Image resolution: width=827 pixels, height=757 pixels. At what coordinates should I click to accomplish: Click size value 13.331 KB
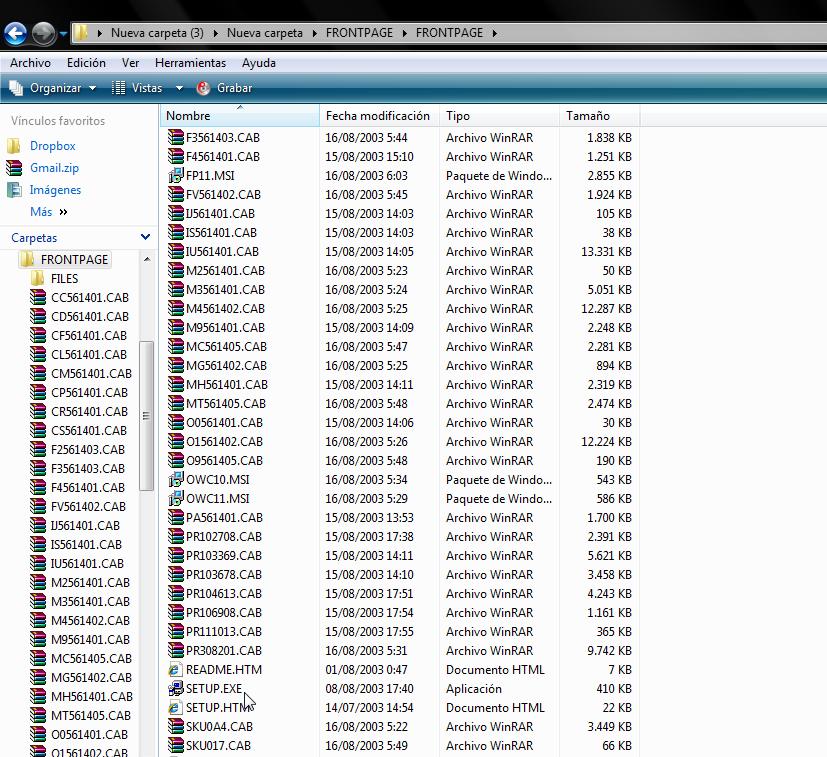606,252
